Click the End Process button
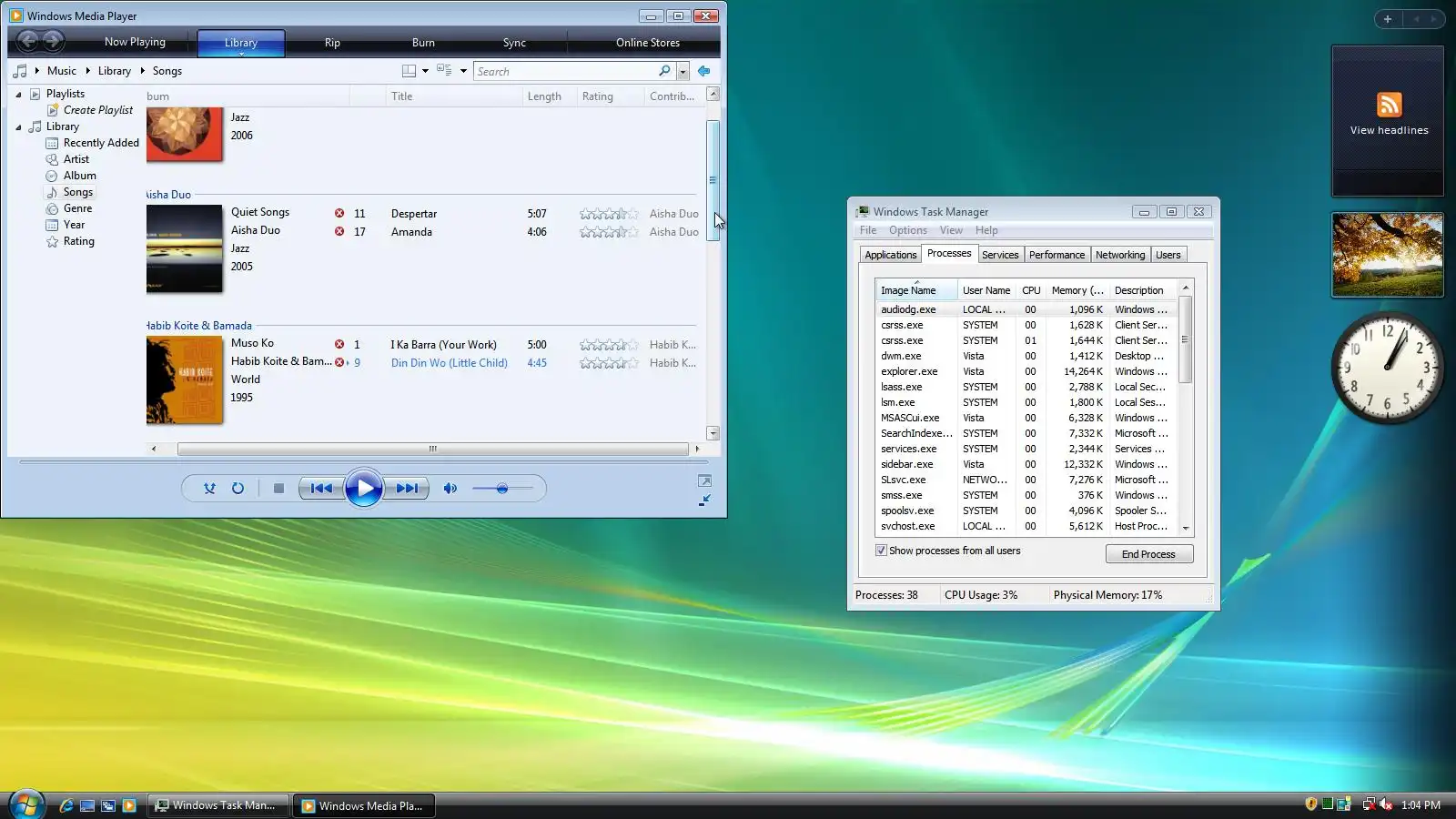Viewport: 1456px width, 819px height. pos(1148,554)
